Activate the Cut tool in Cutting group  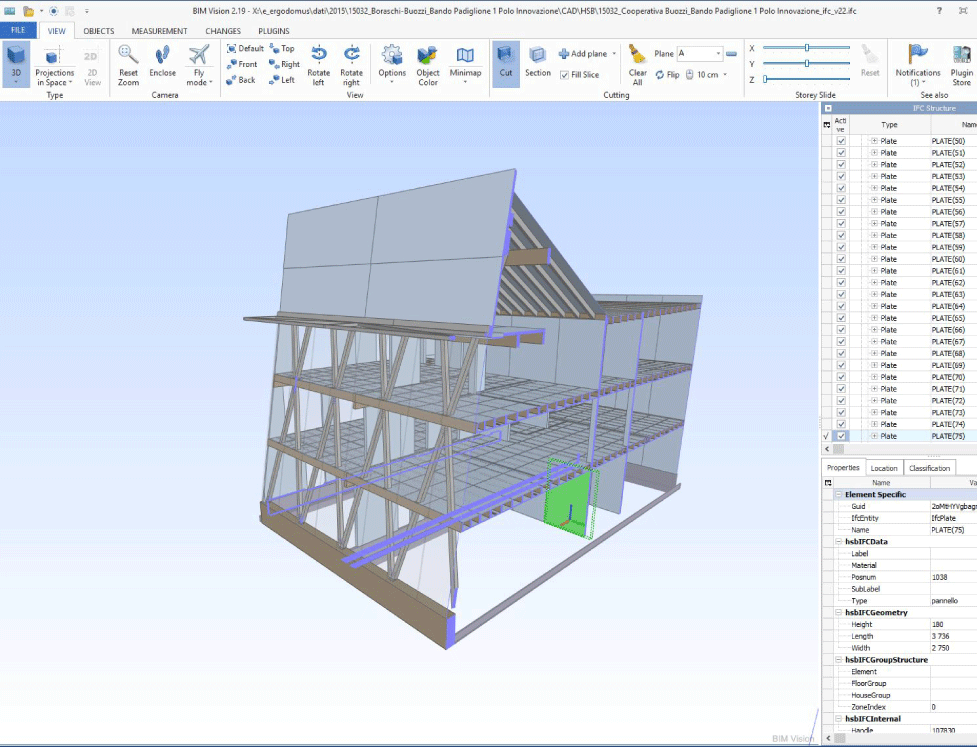point(506,62)
